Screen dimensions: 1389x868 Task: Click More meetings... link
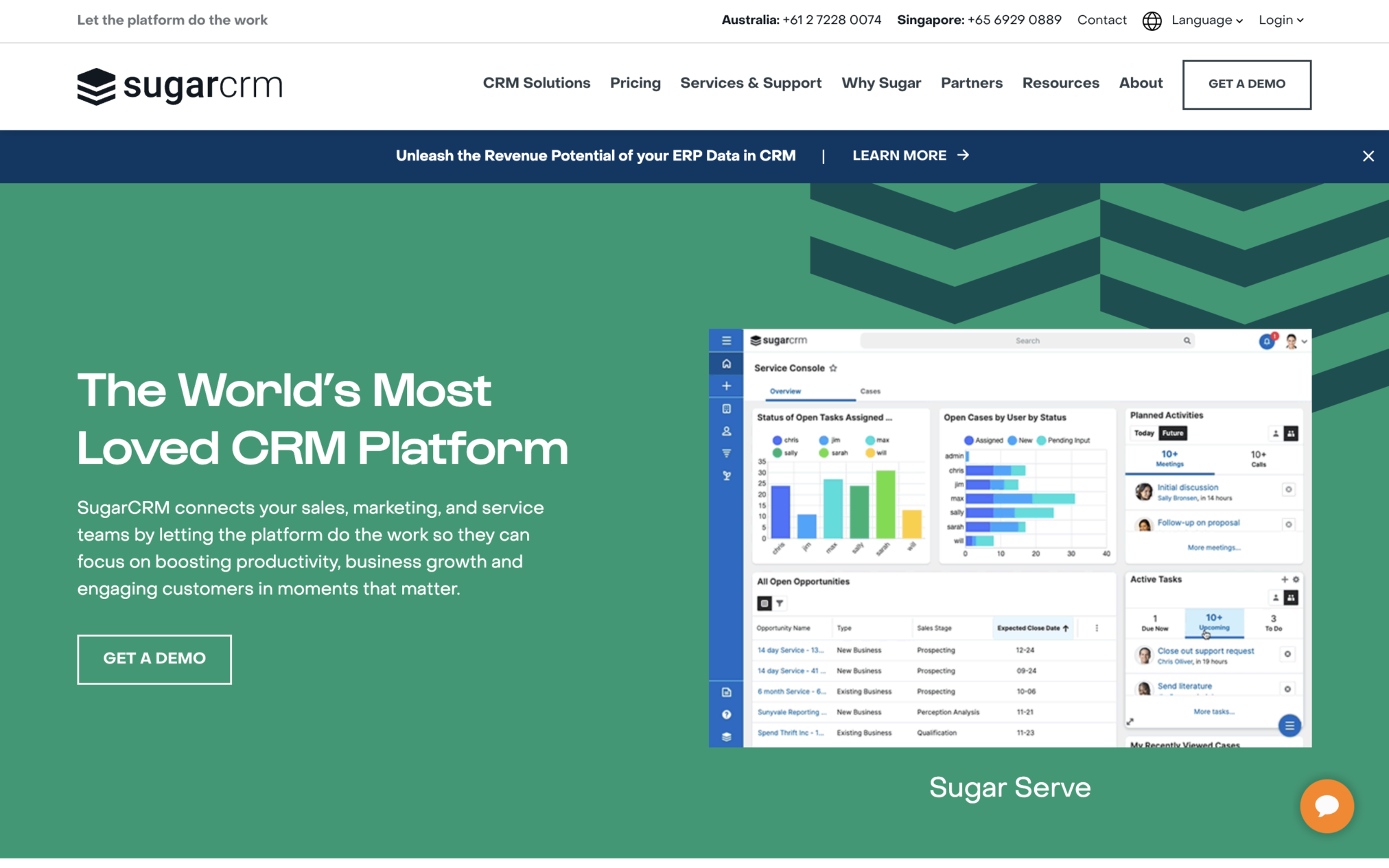(x=1213, y=548)
